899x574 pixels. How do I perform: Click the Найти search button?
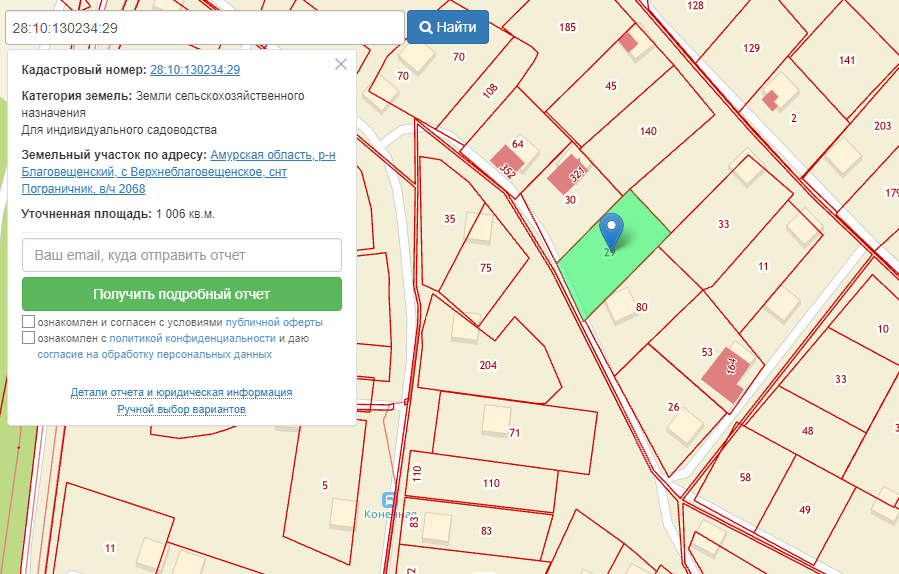[447, 27]
